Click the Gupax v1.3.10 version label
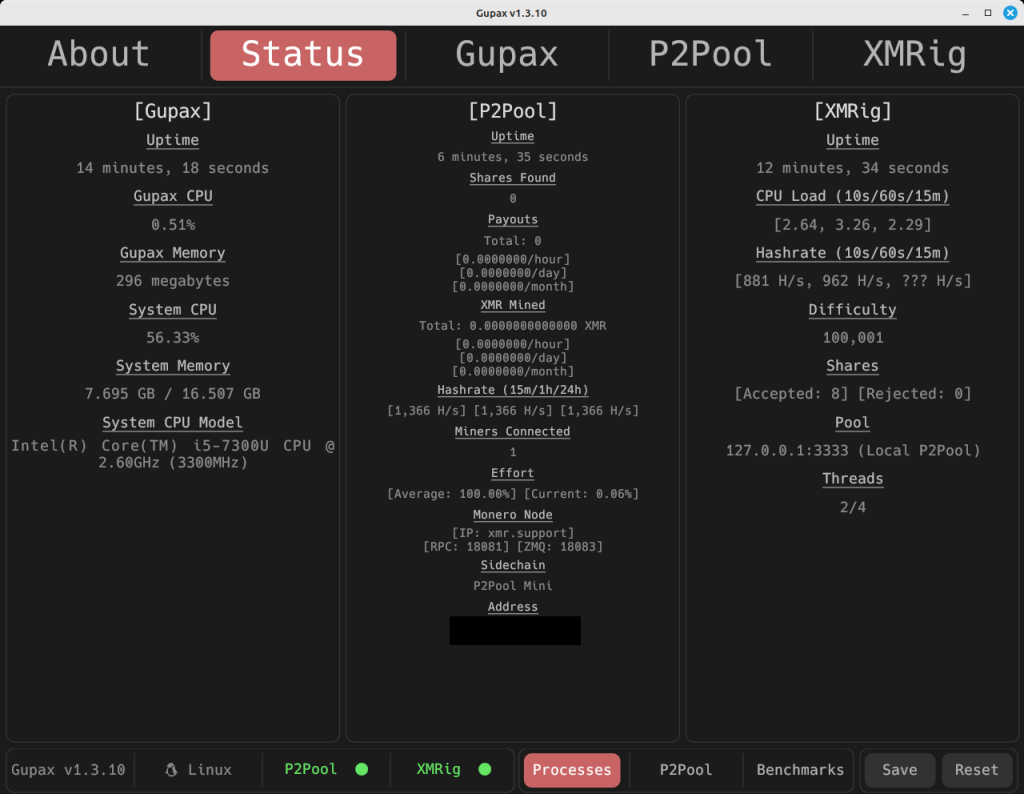Viewport: 1024px width, 794px height. tap(68, 770)
